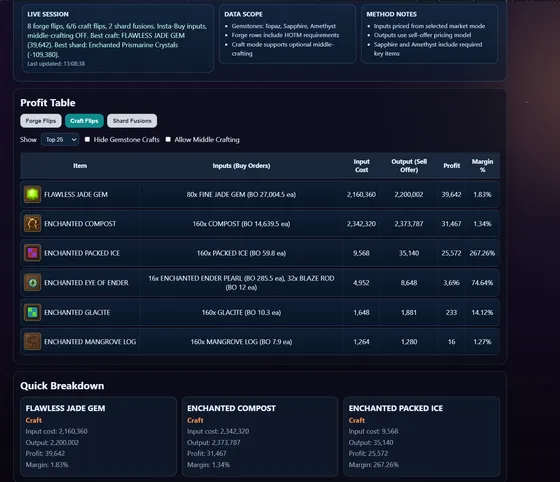Click the 16x ENCHANTED ENDER PEARL inputs cell

coord(241,283)
